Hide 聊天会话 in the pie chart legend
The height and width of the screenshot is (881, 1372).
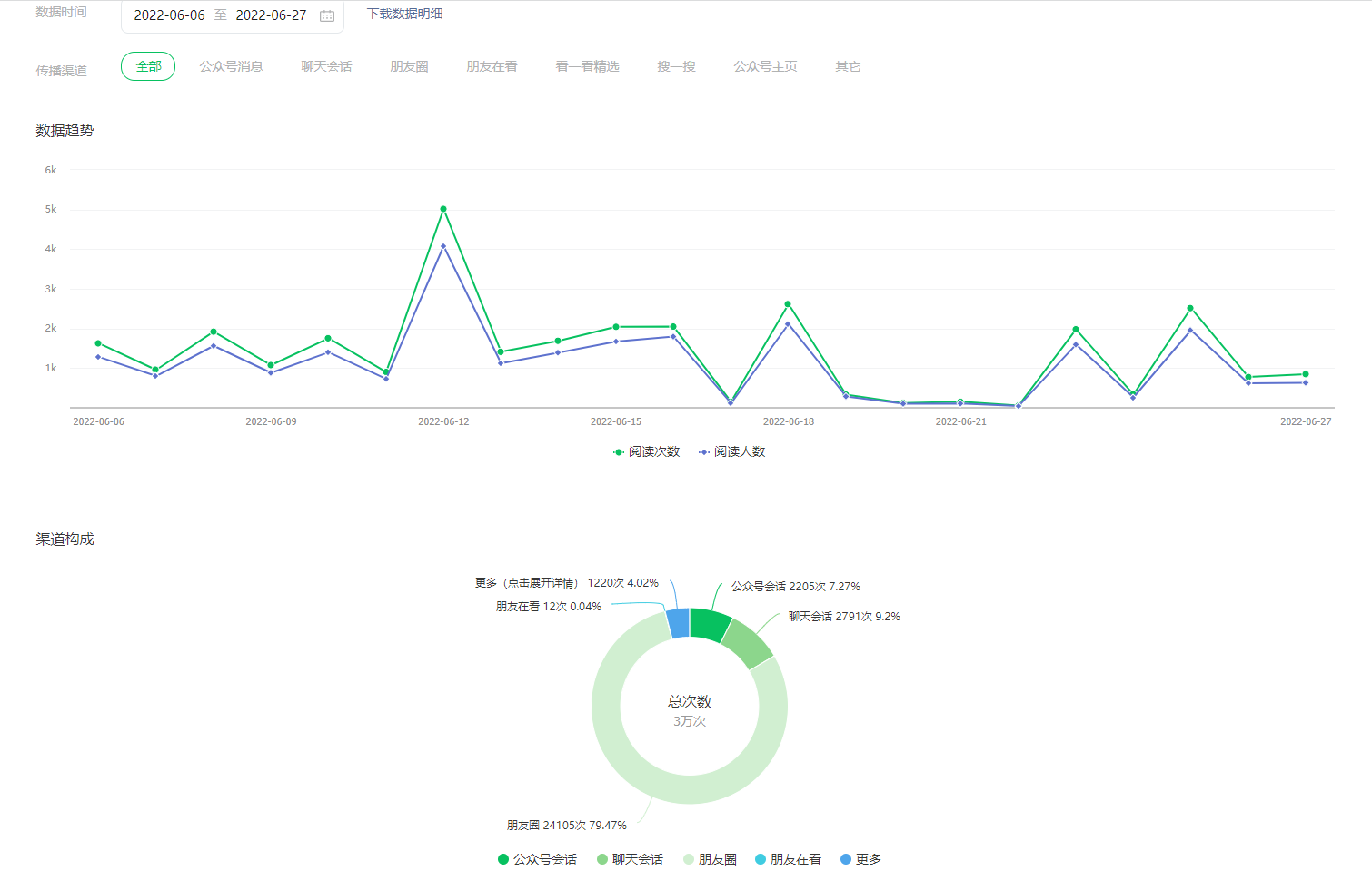point(630,859)
